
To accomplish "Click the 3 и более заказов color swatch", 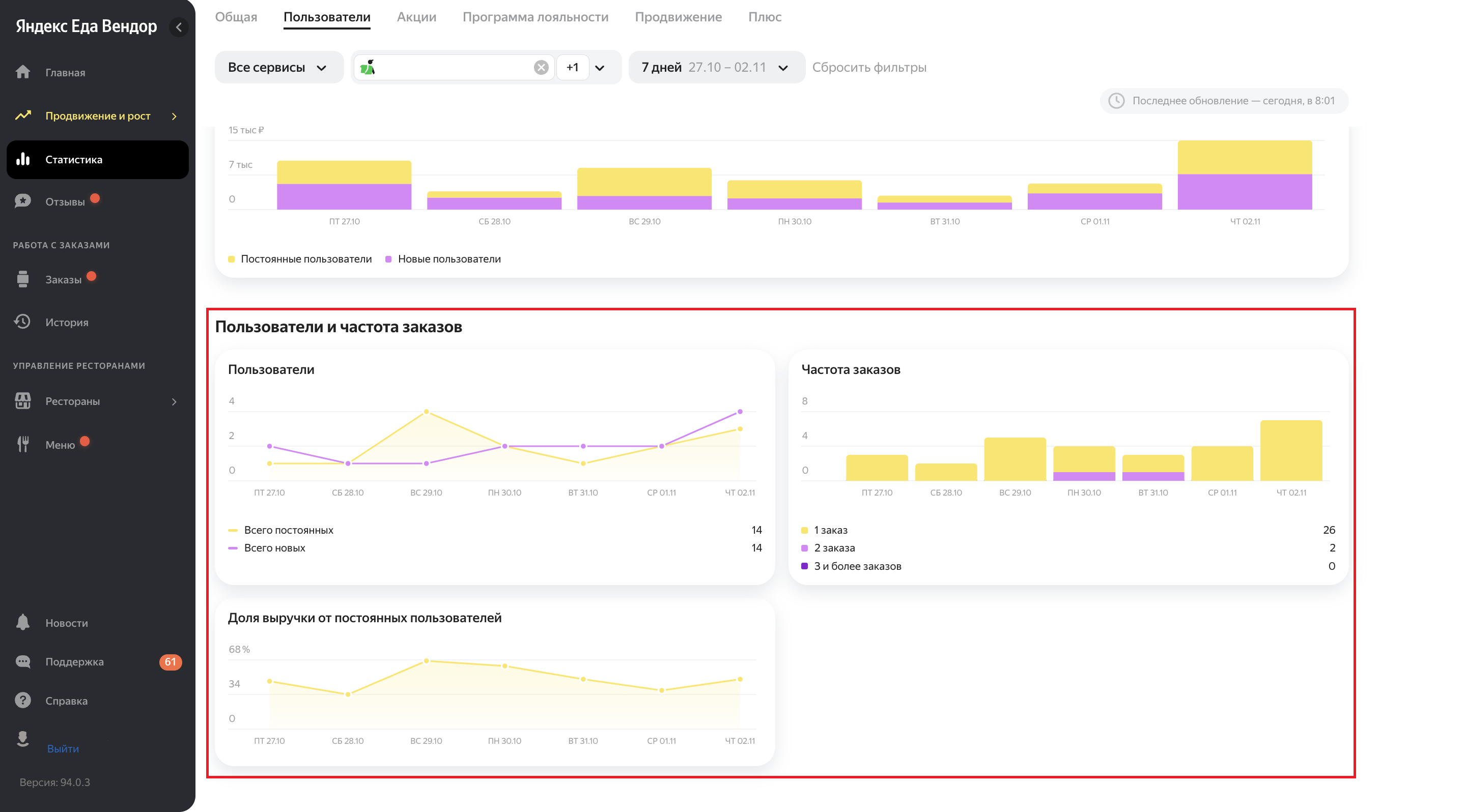I will [x=804, y=566].
